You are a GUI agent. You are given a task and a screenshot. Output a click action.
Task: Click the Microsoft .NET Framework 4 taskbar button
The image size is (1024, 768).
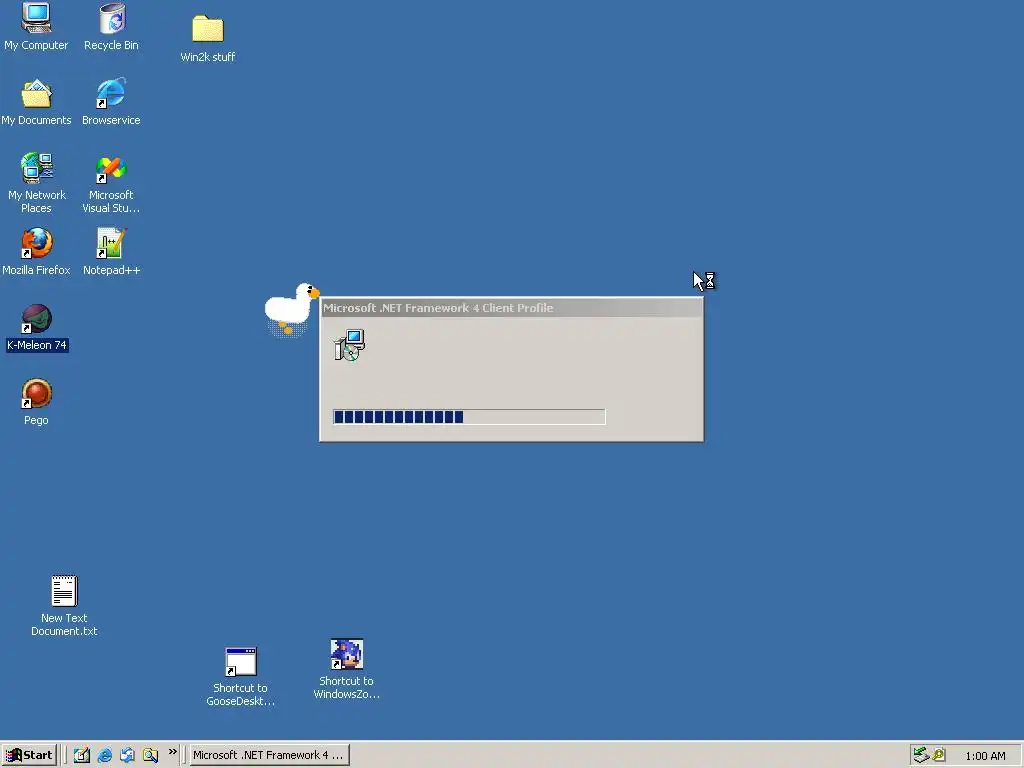click(269, 755)
